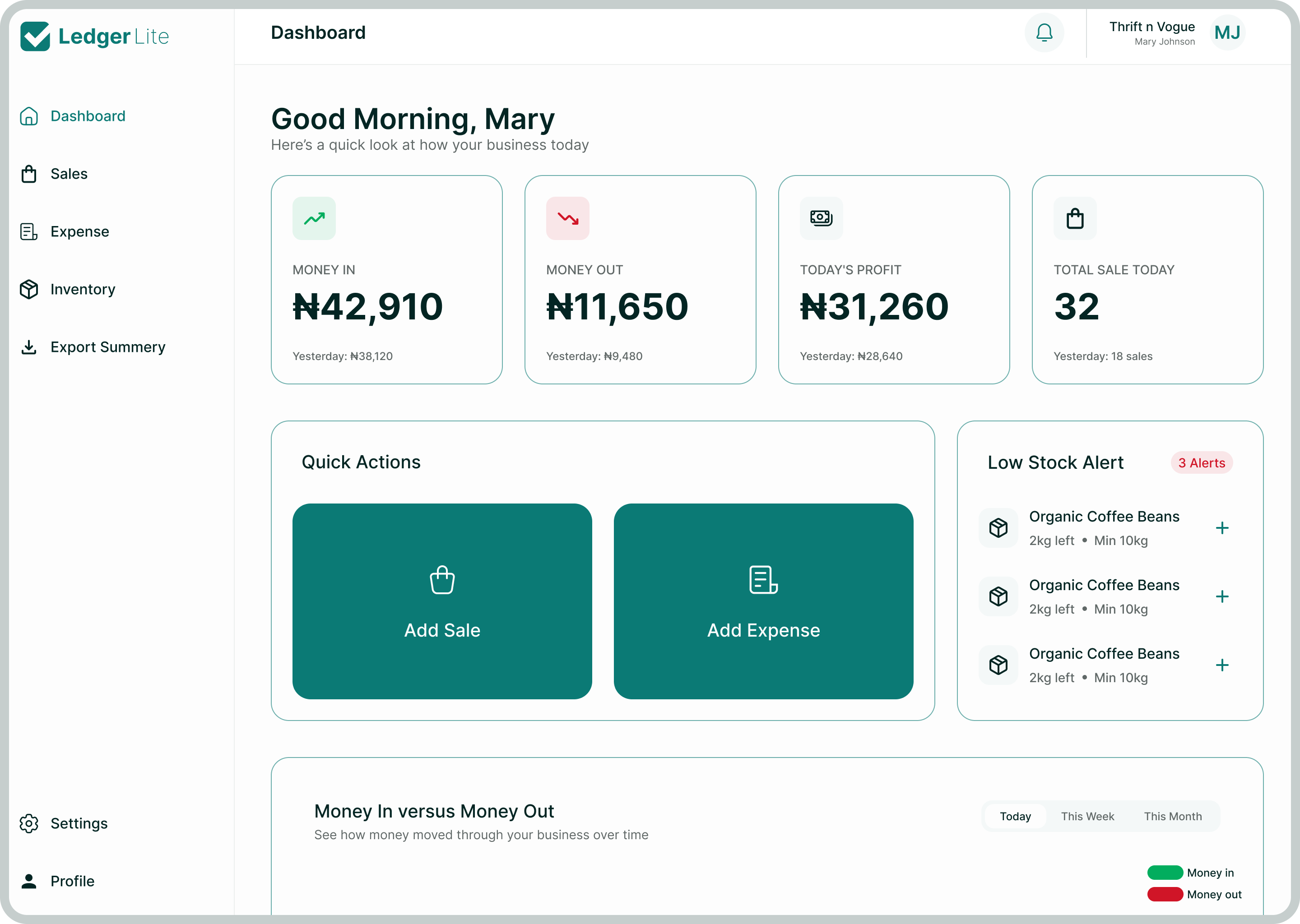Click the green Money in legend swatch

[x=1165, y=872]
